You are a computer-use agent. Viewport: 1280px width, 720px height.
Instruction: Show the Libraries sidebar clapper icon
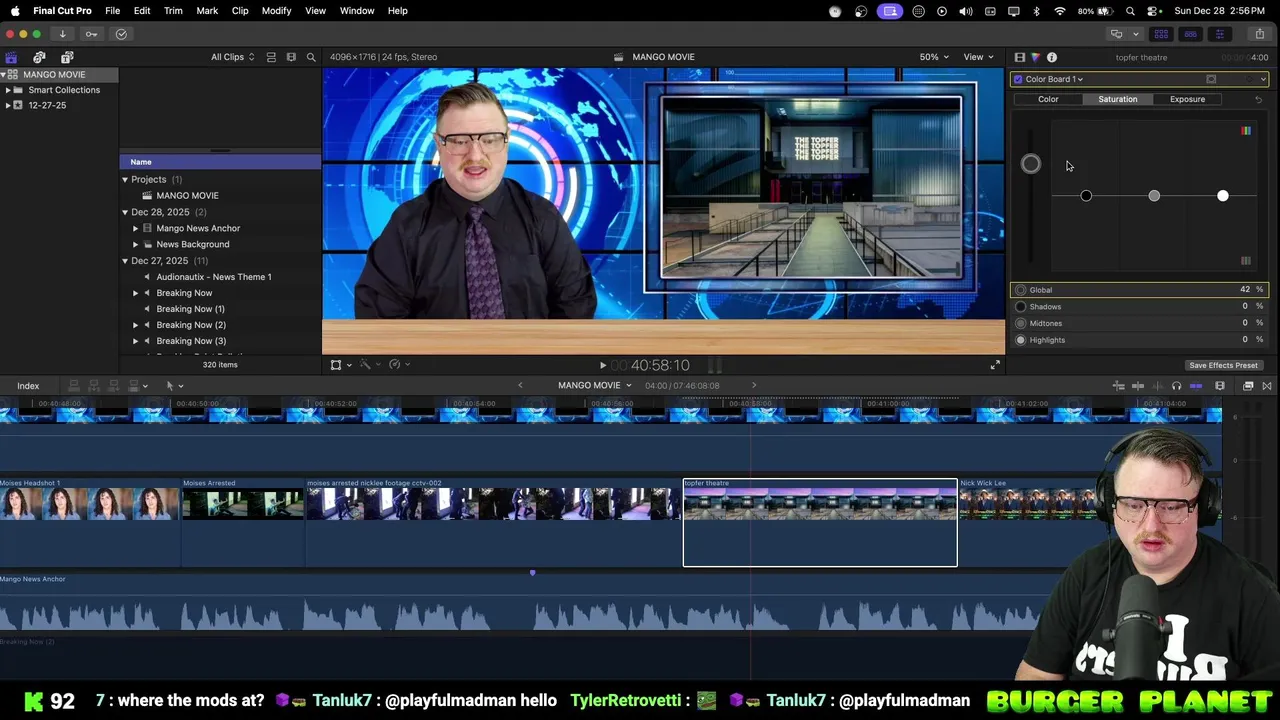tap(11, 57)
